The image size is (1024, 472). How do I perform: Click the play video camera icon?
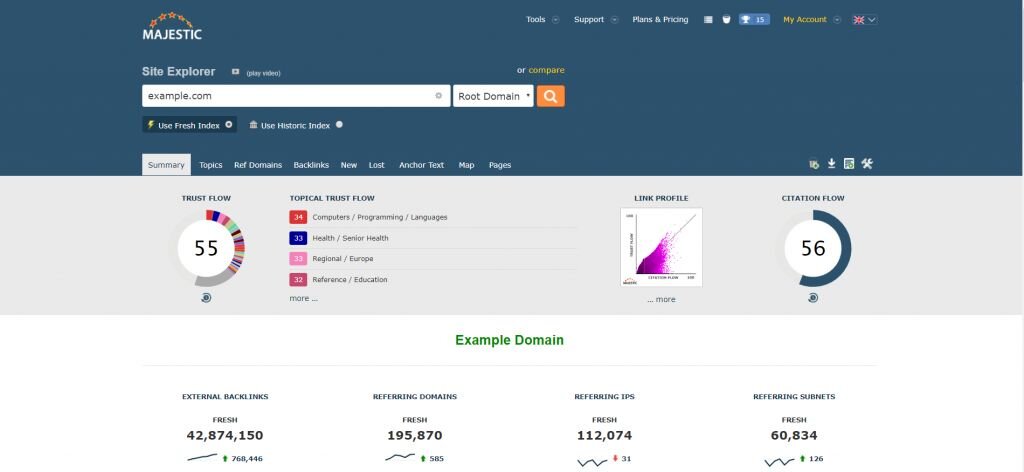[x=236, y=72]
